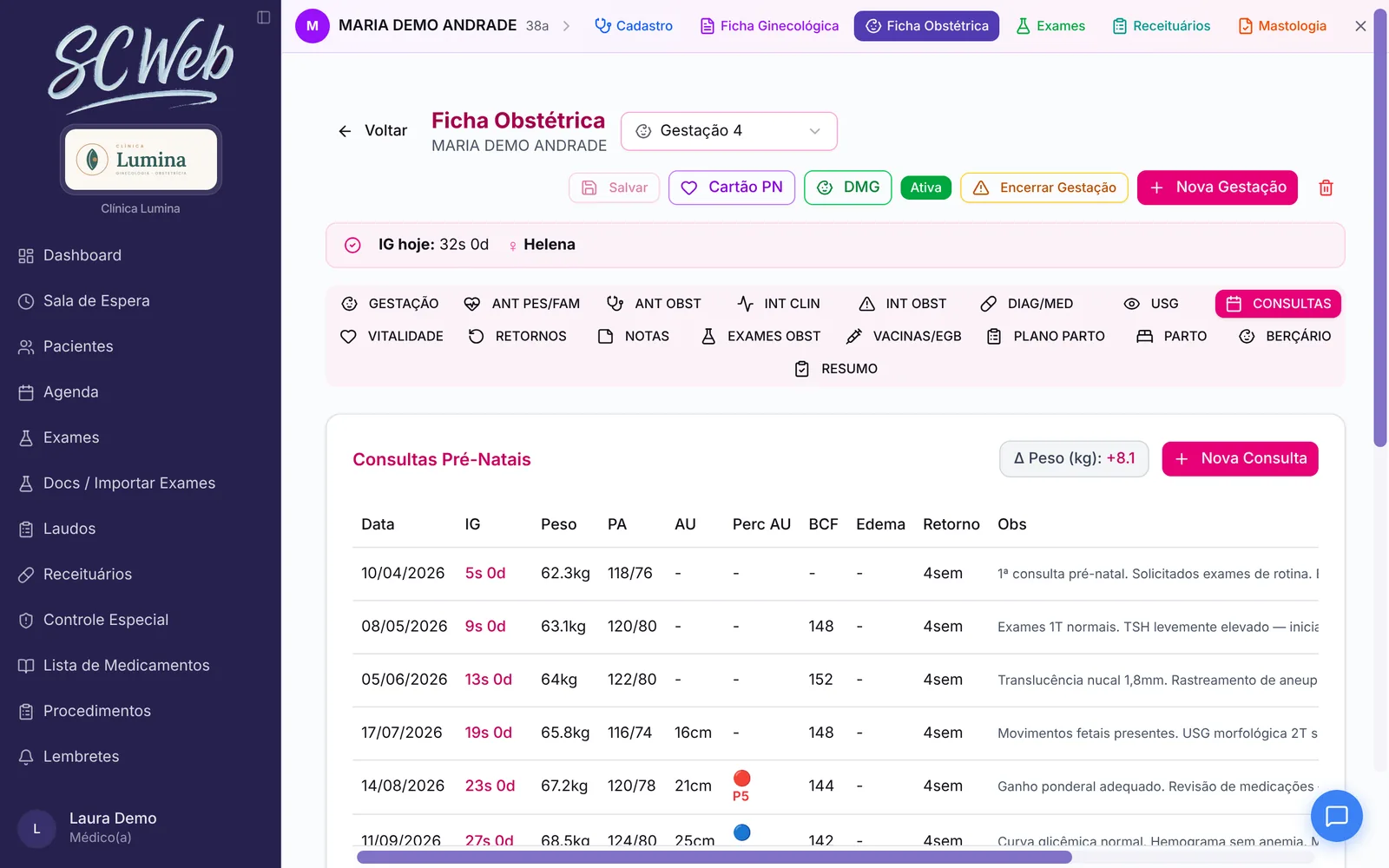1389x868 pixels.
Task: Collapse the sidebar panel icon
Action: click(x=264, y=17)
